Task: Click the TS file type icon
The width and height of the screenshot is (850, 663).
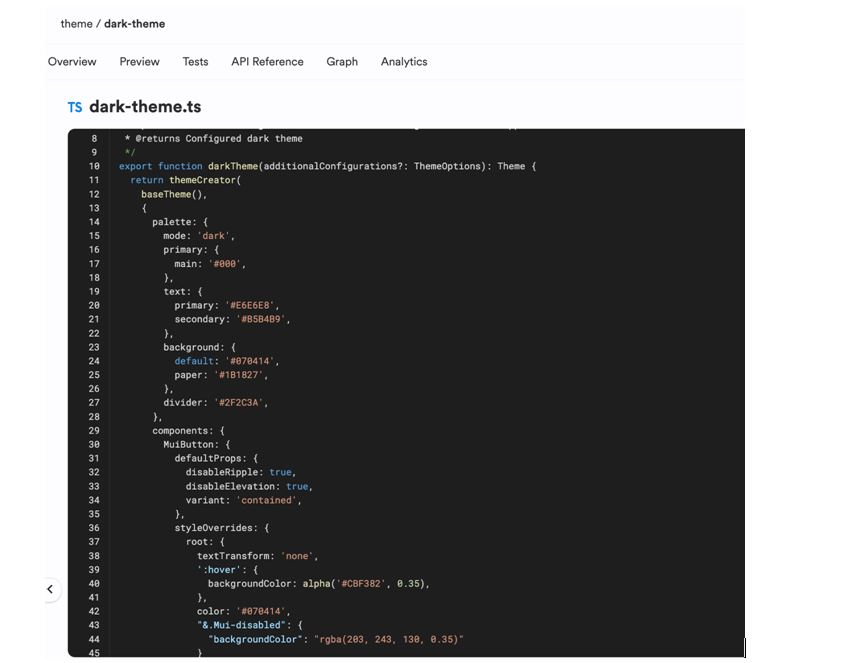Action: coord(75,108)
